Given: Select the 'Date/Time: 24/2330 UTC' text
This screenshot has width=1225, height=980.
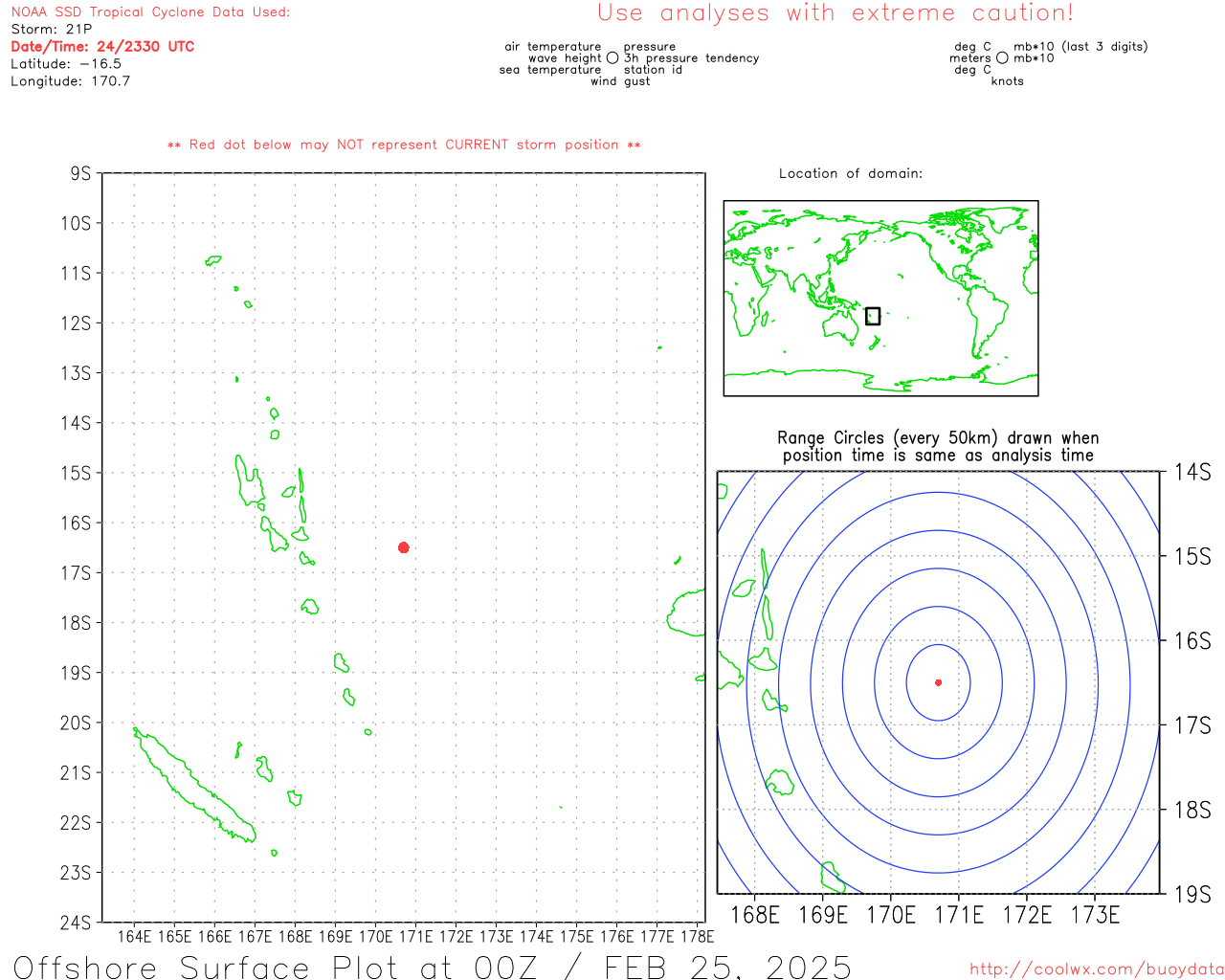Looking at the screenshot, I should click(x=102, y=47).
